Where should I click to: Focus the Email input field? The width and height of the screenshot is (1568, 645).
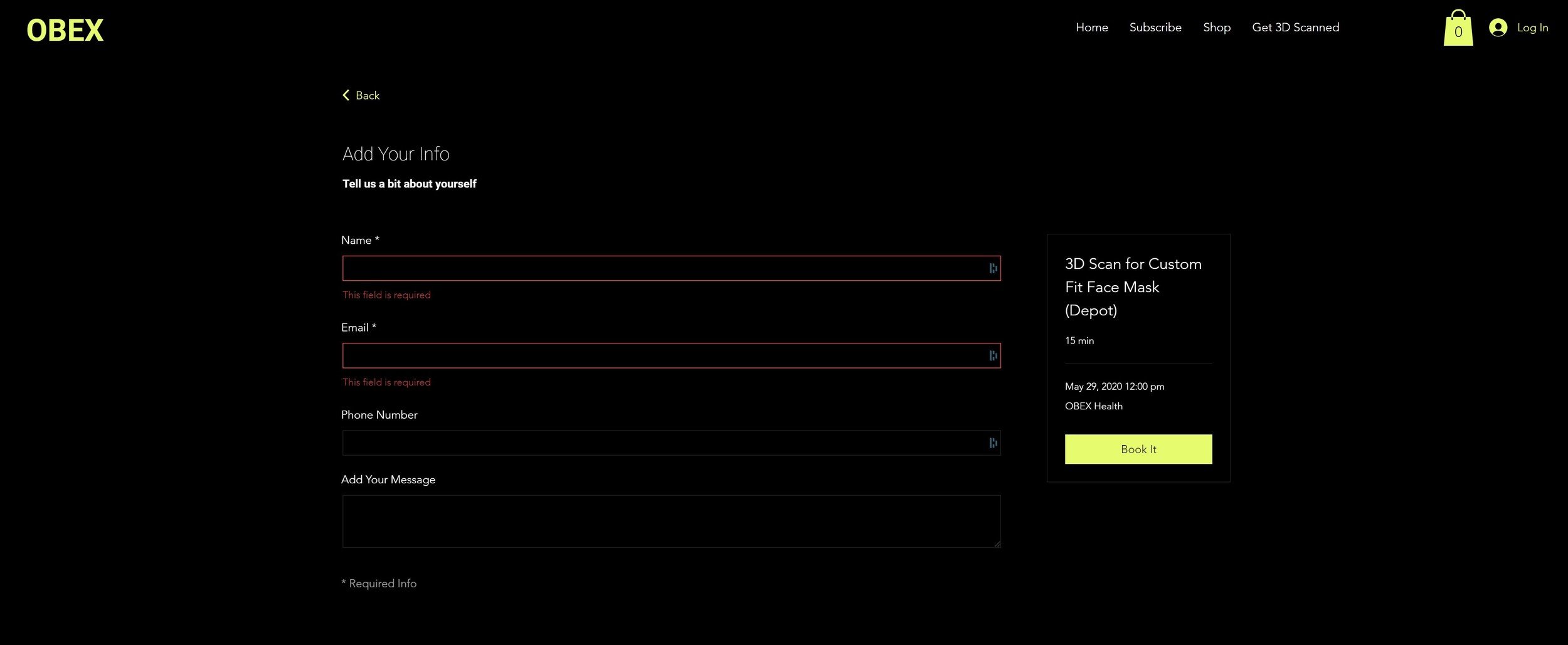(671, 355)
